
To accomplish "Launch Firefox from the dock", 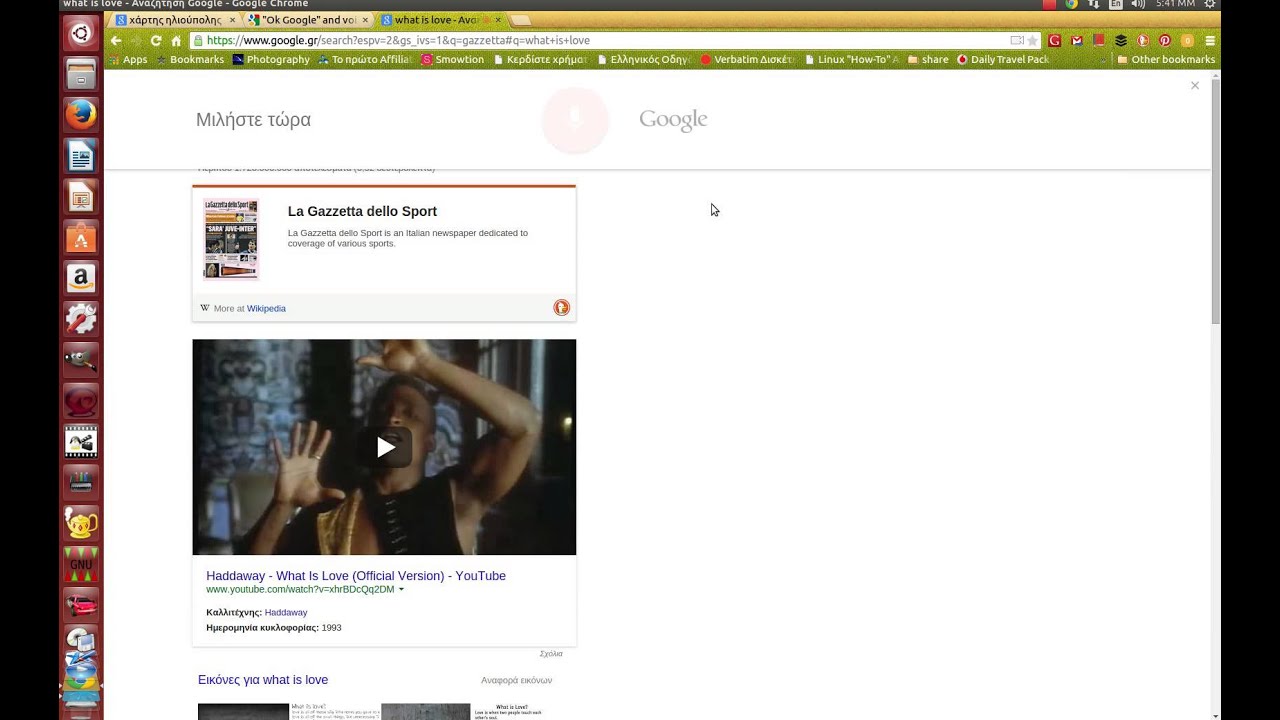I will tap(81, 115).
